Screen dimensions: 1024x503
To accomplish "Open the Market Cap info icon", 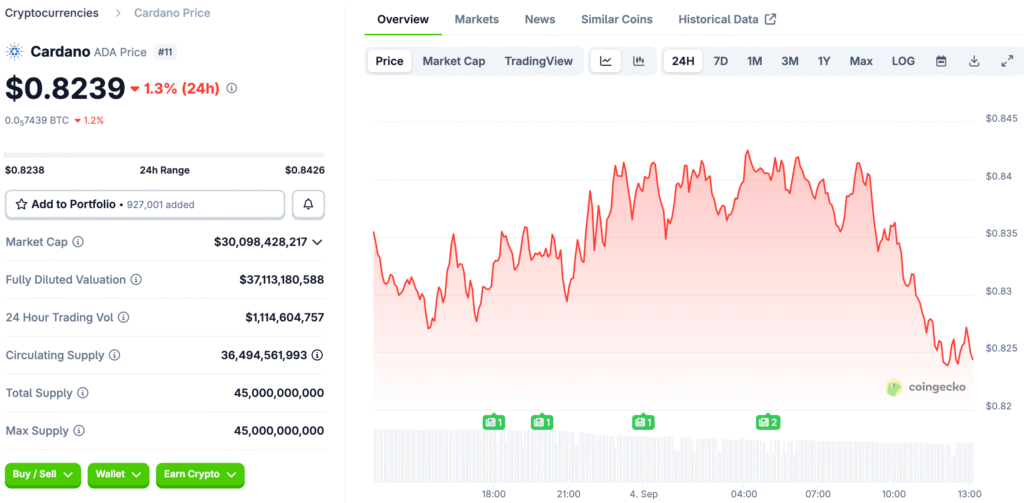I will [x=78, y=242].
